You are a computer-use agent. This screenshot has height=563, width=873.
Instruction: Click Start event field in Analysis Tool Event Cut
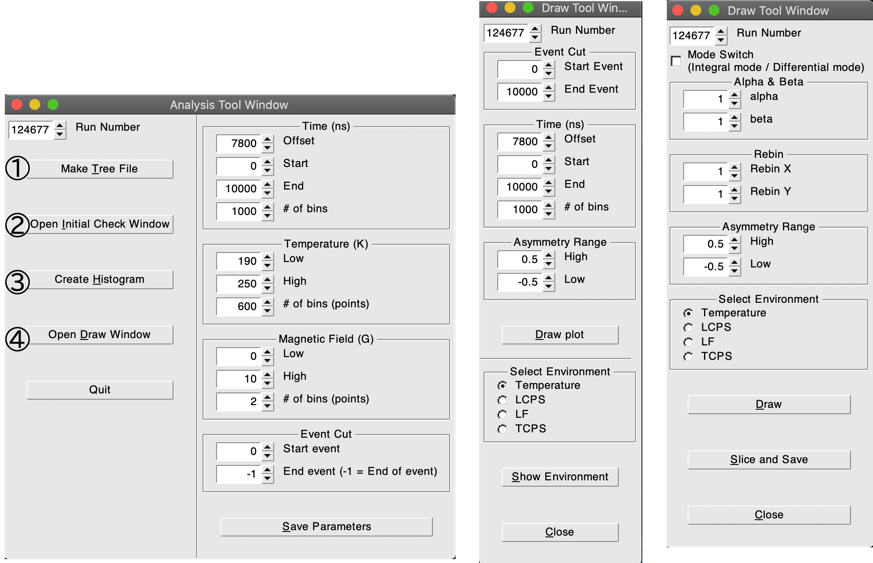(239, 451)
